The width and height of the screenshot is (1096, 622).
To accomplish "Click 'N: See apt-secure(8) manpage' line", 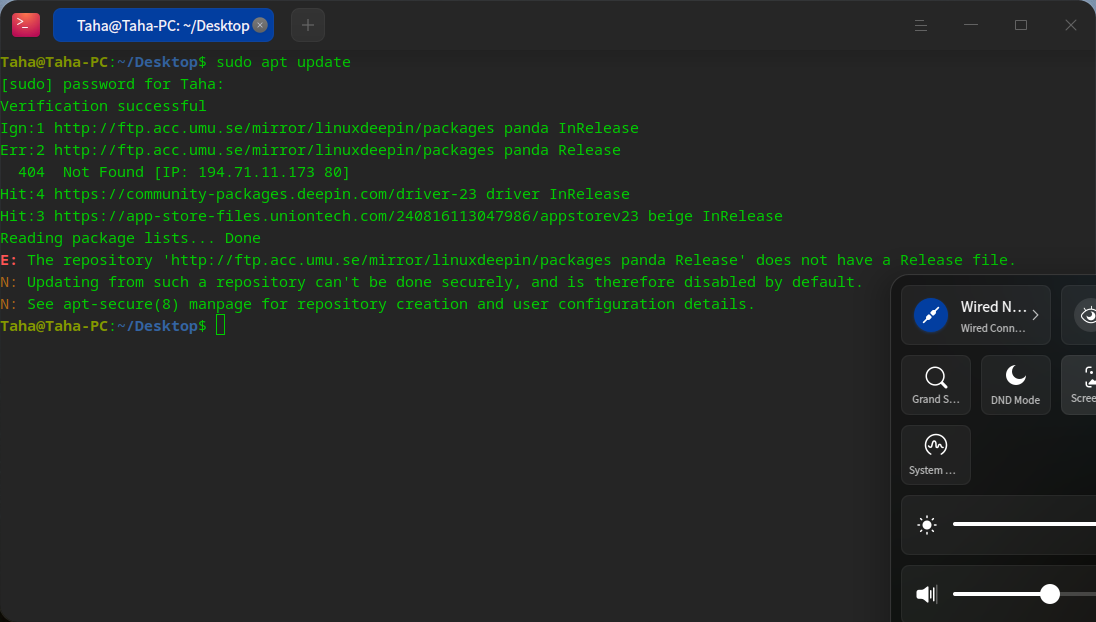I will click(x=377, y=304).
